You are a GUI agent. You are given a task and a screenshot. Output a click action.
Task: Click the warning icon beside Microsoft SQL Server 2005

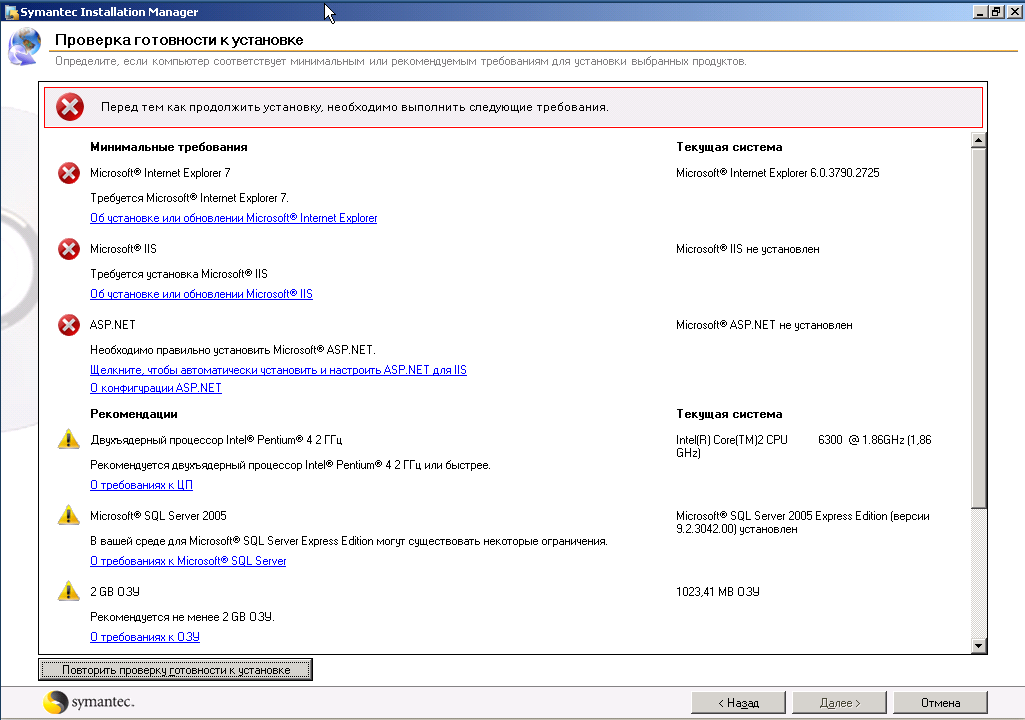(69, 515)
